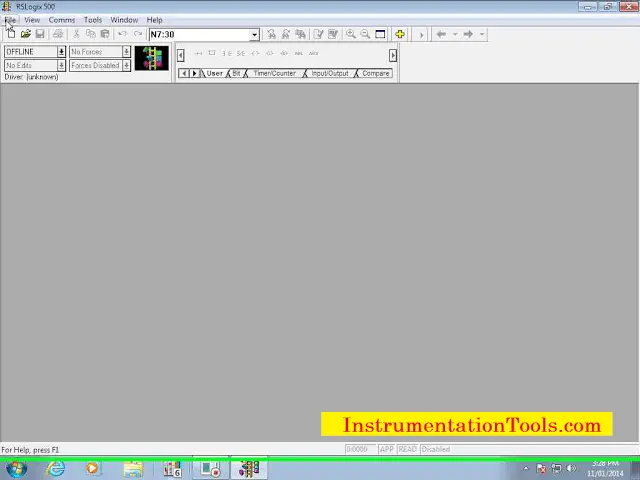Expand the No Forces dropdown
The height and width of the screenshot is (480, 640).
click(126, 52)
